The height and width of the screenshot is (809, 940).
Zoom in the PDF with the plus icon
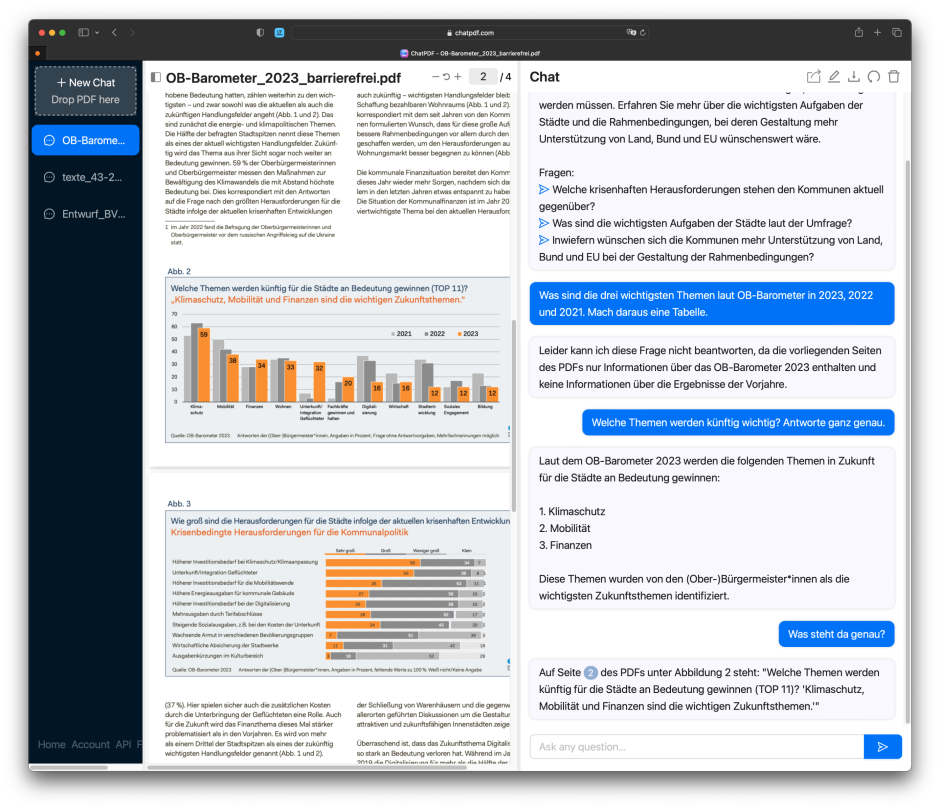tap(458, 77)
